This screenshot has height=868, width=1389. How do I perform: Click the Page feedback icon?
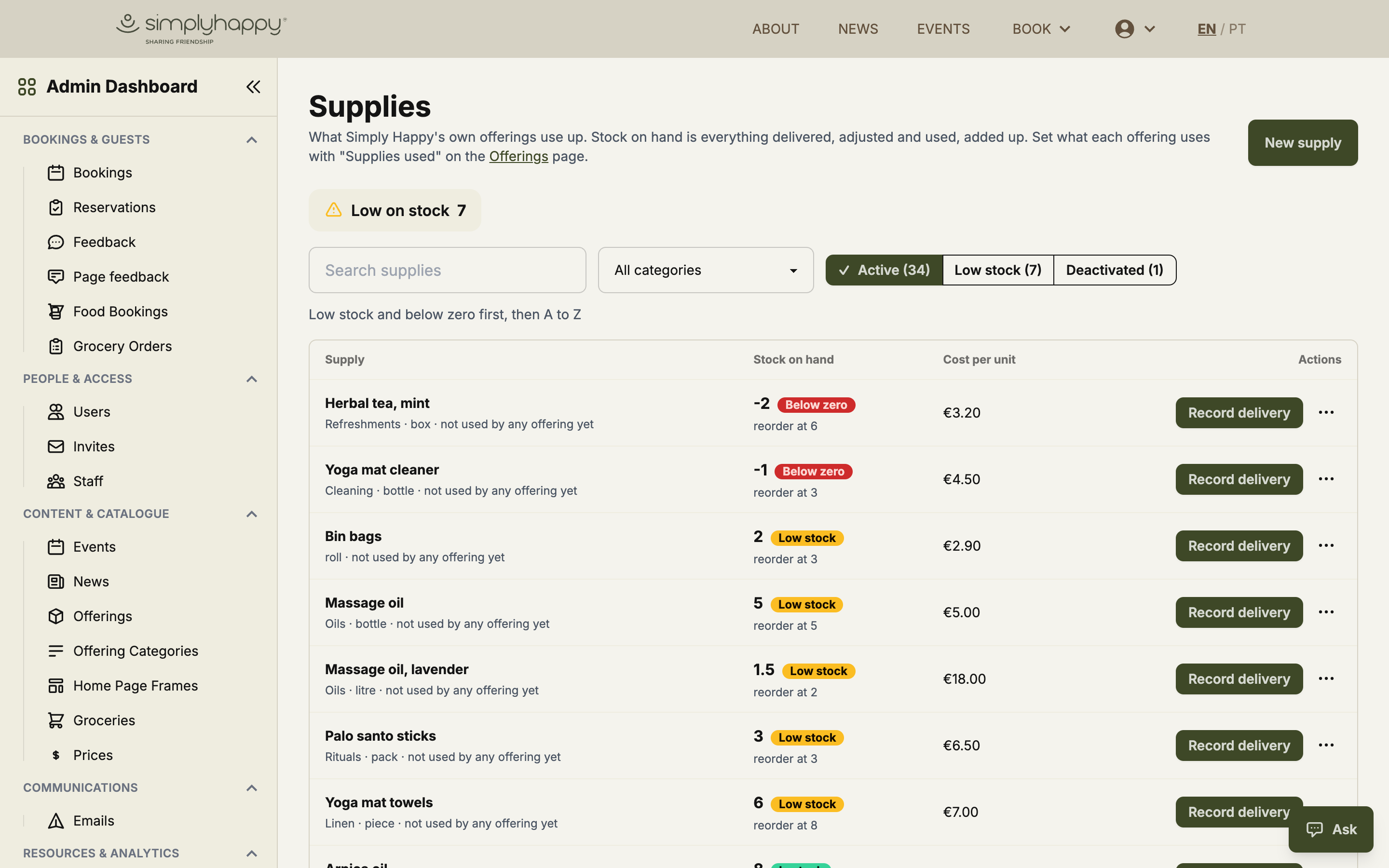(x=55, y=277)
